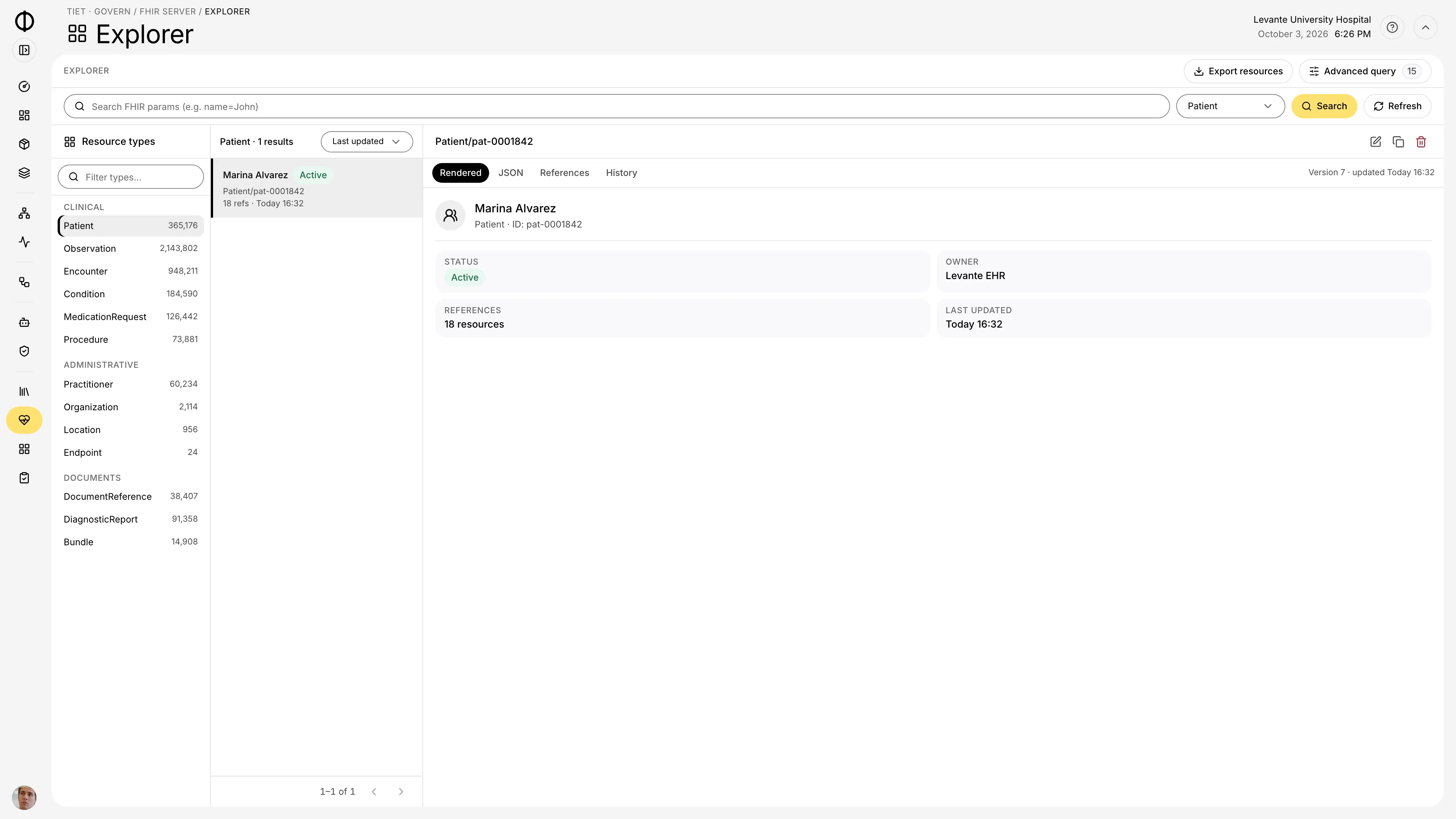Open Advanced query panel

[1365, 71]
